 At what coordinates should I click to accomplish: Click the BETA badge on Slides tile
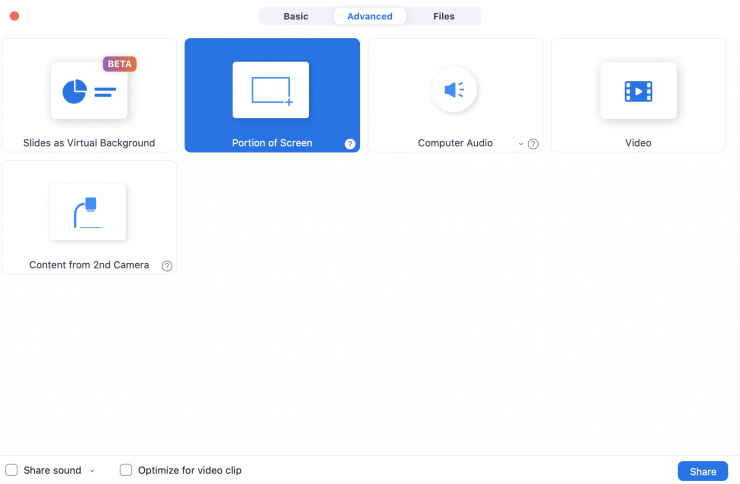click(119, 64)
